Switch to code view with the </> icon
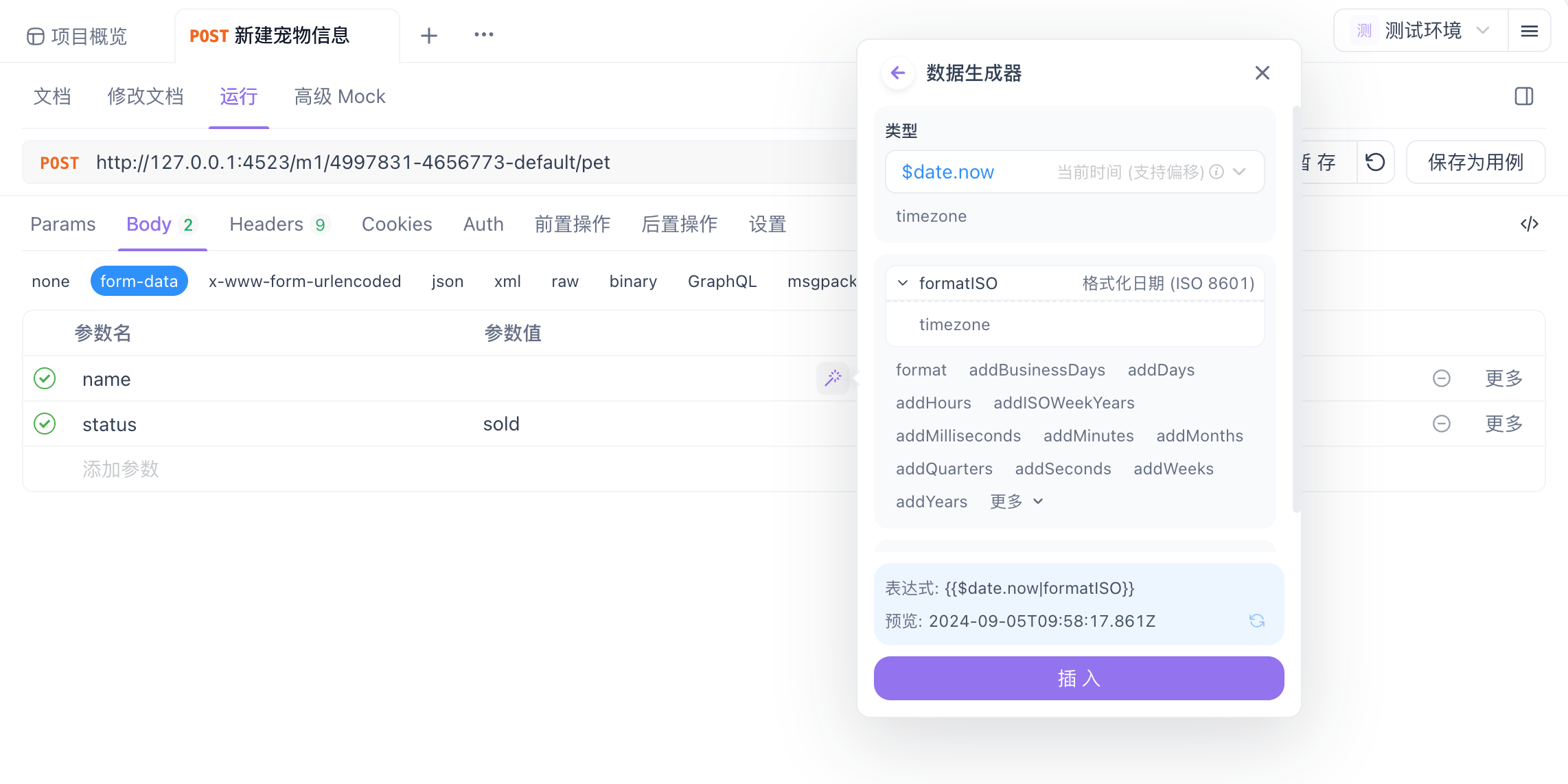The height and width of the screenshot is (784, 1568). point(1530,224)
